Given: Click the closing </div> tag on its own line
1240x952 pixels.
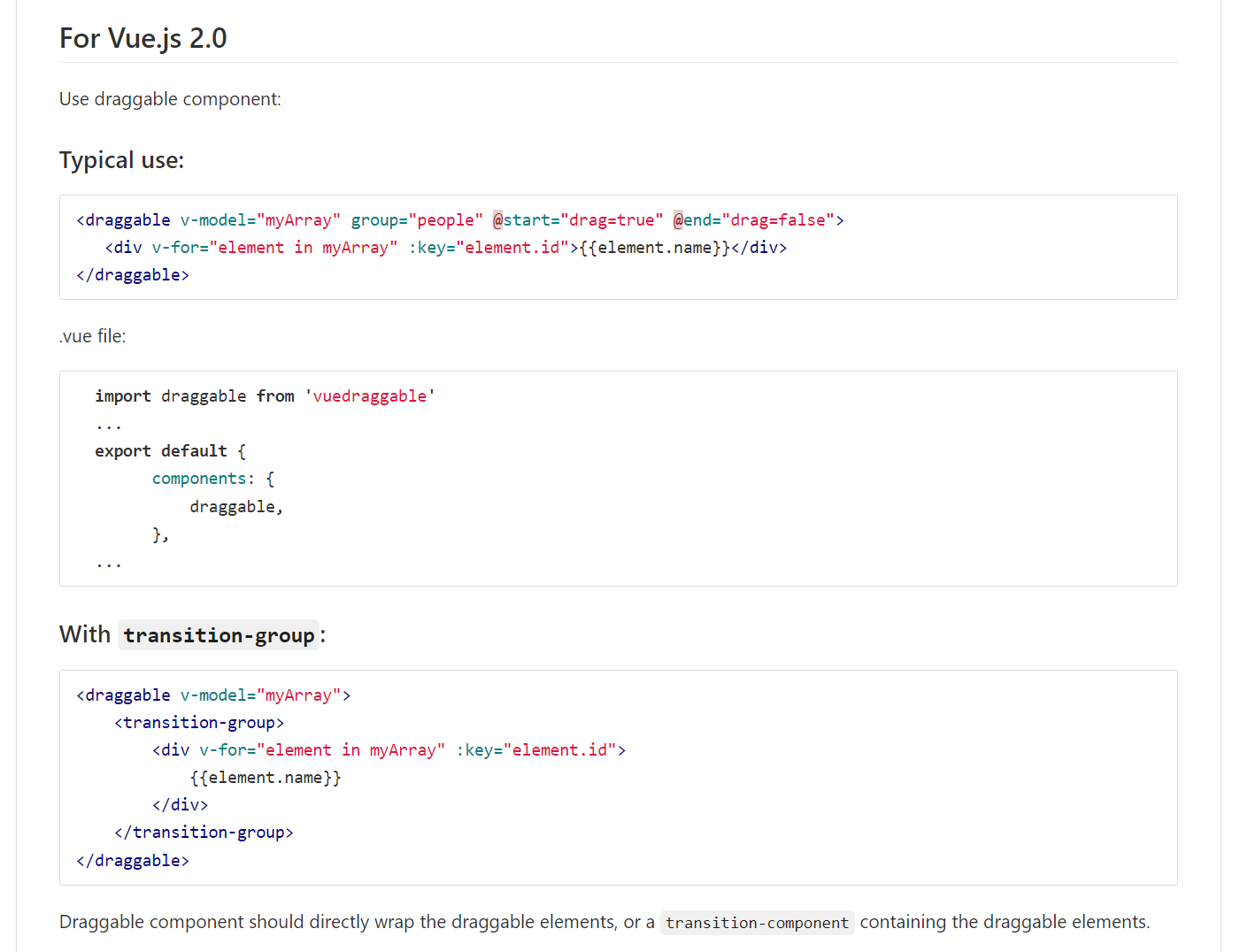Looking at the screenshot, I should point(180,805).
